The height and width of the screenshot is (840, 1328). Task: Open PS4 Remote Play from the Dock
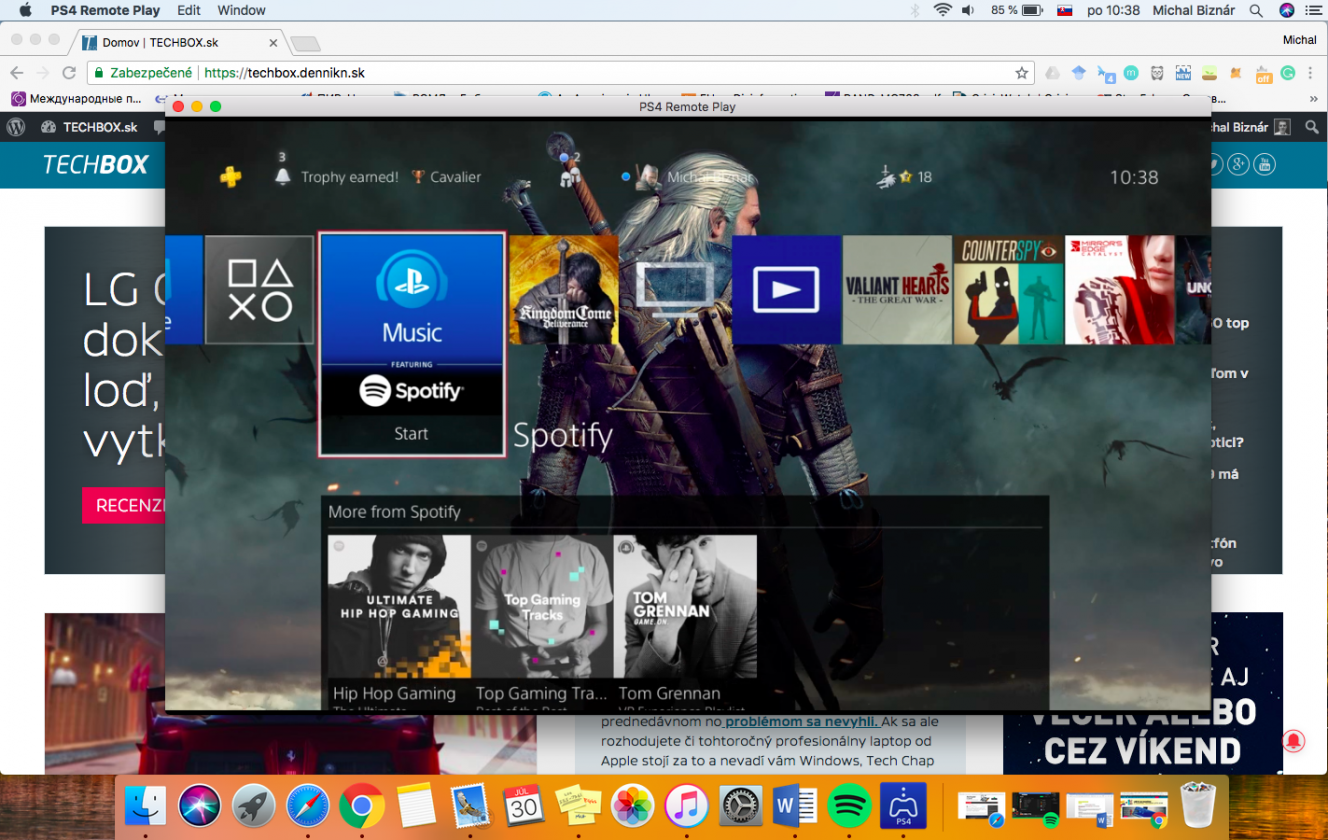point(903,805)
